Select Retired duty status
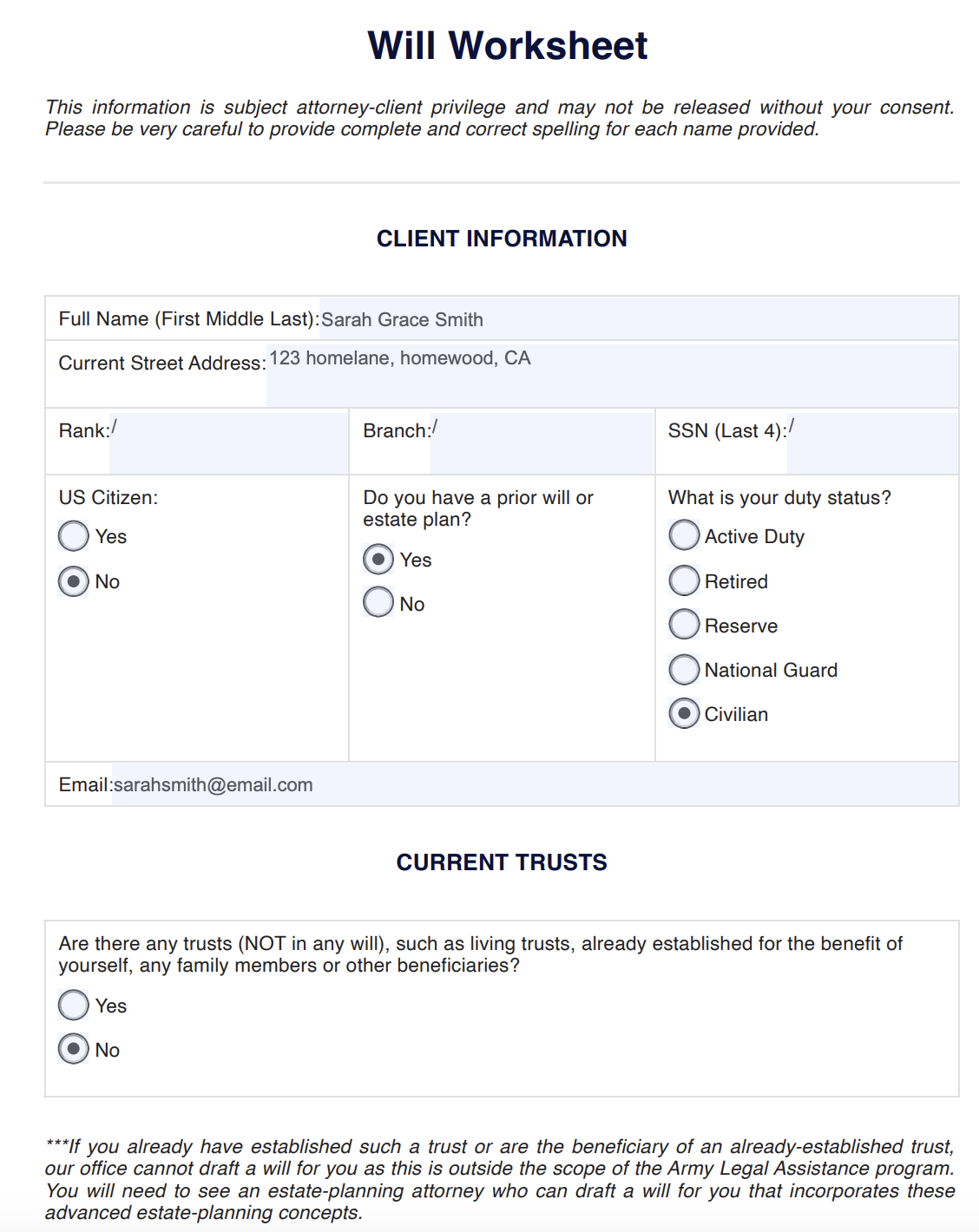Screen dimensions: 979x1232 (x=684, y=580)
